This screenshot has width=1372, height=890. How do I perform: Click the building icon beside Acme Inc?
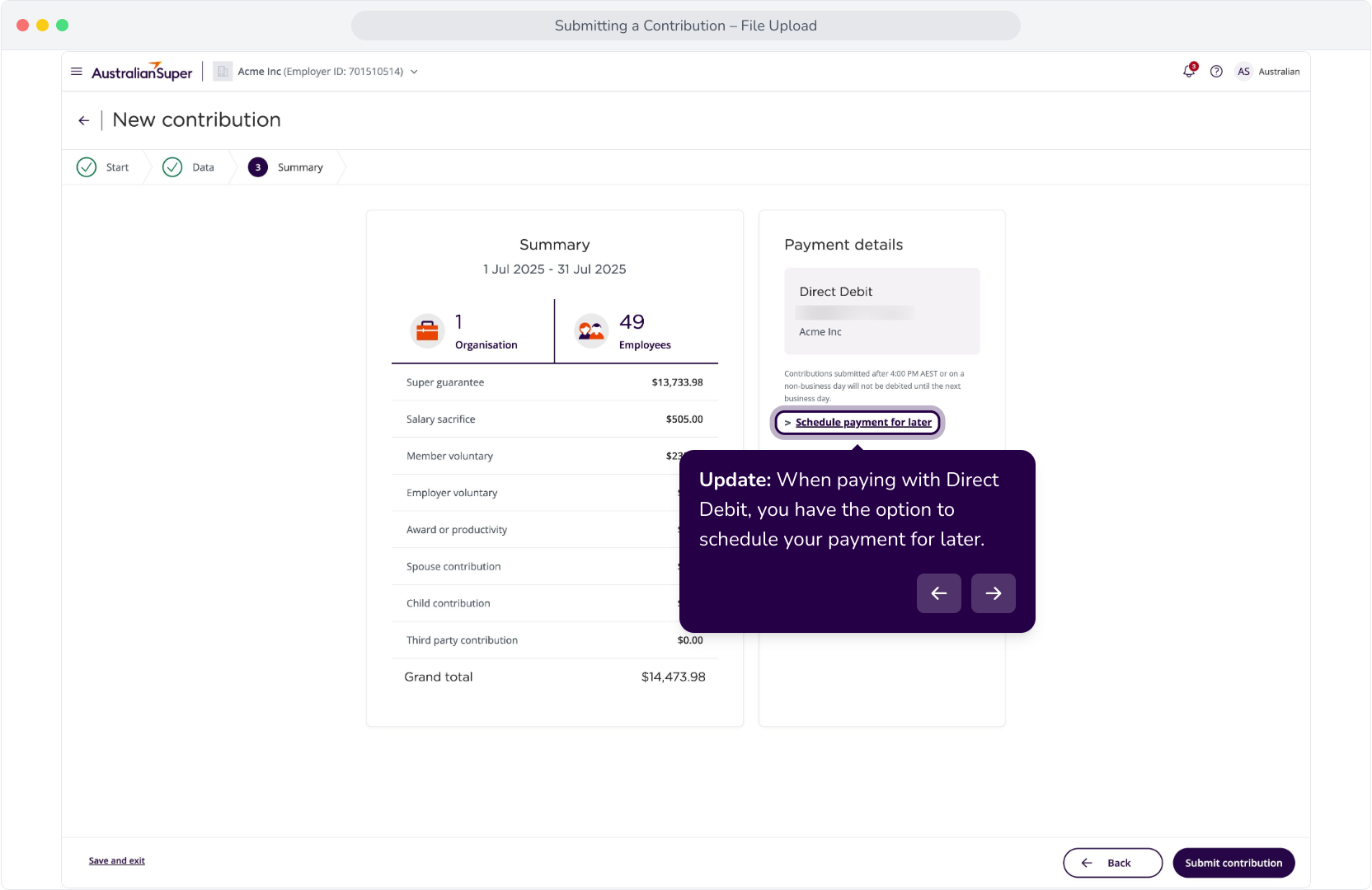(x=223, y=72)
